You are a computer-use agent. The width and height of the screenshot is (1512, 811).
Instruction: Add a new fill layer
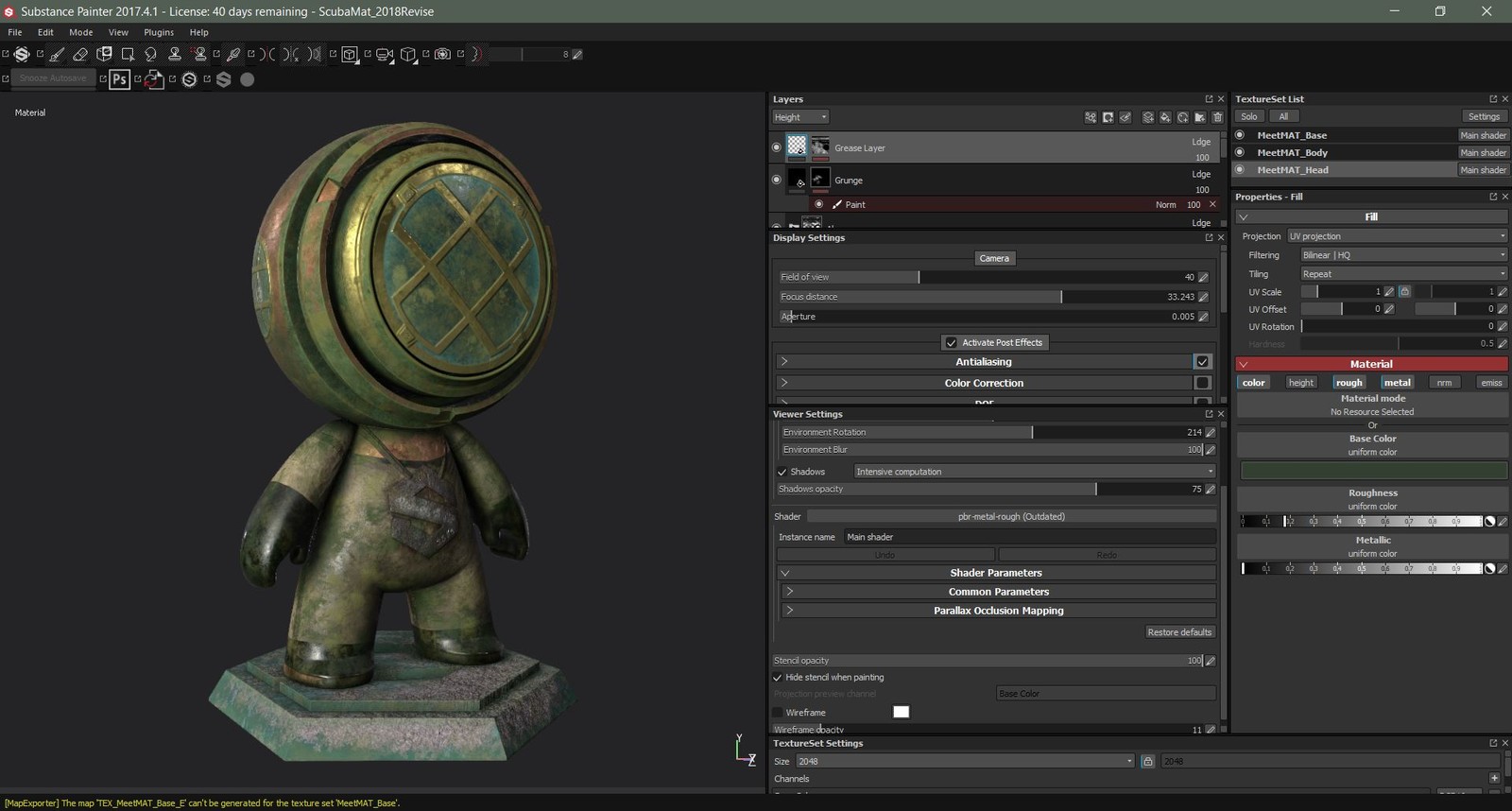point(1165,117)
